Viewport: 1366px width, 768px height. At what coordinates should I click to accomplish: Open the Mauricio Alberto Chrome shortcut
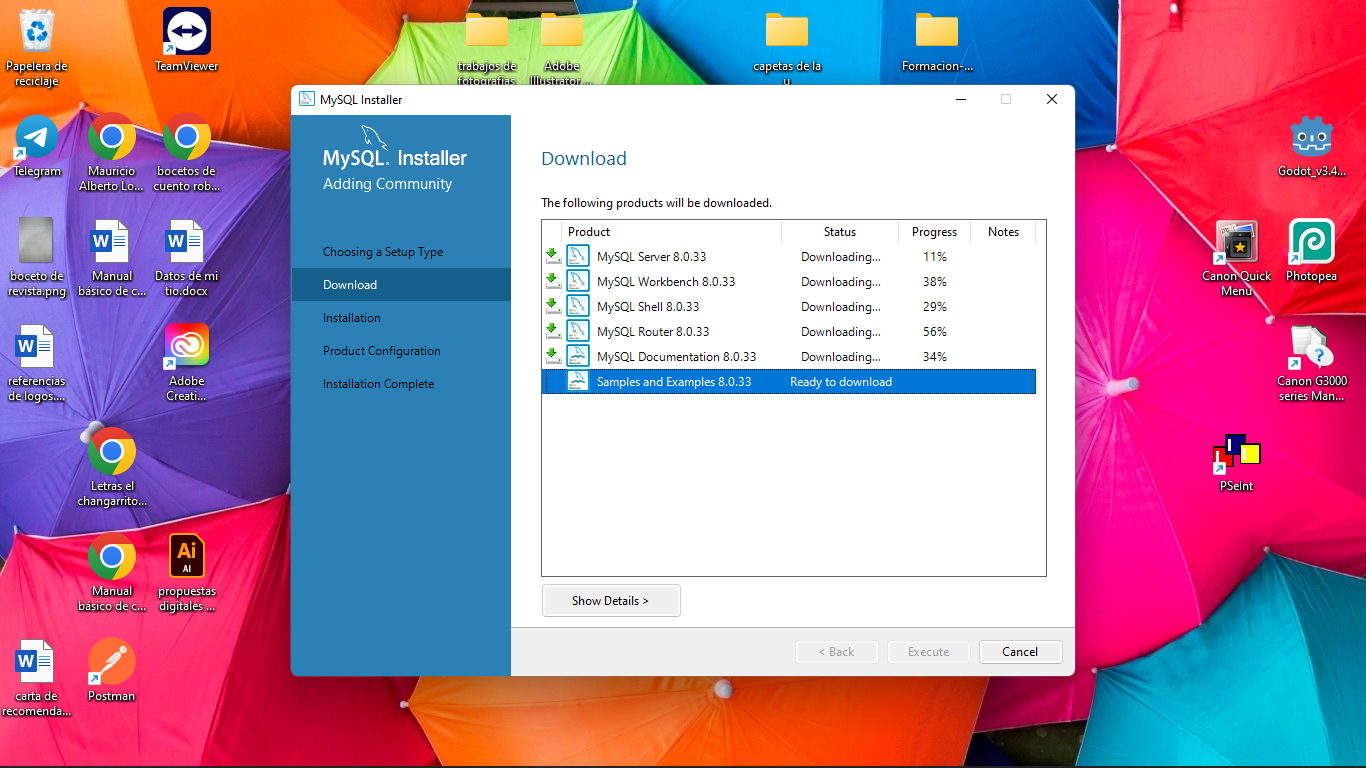point(111,152)
